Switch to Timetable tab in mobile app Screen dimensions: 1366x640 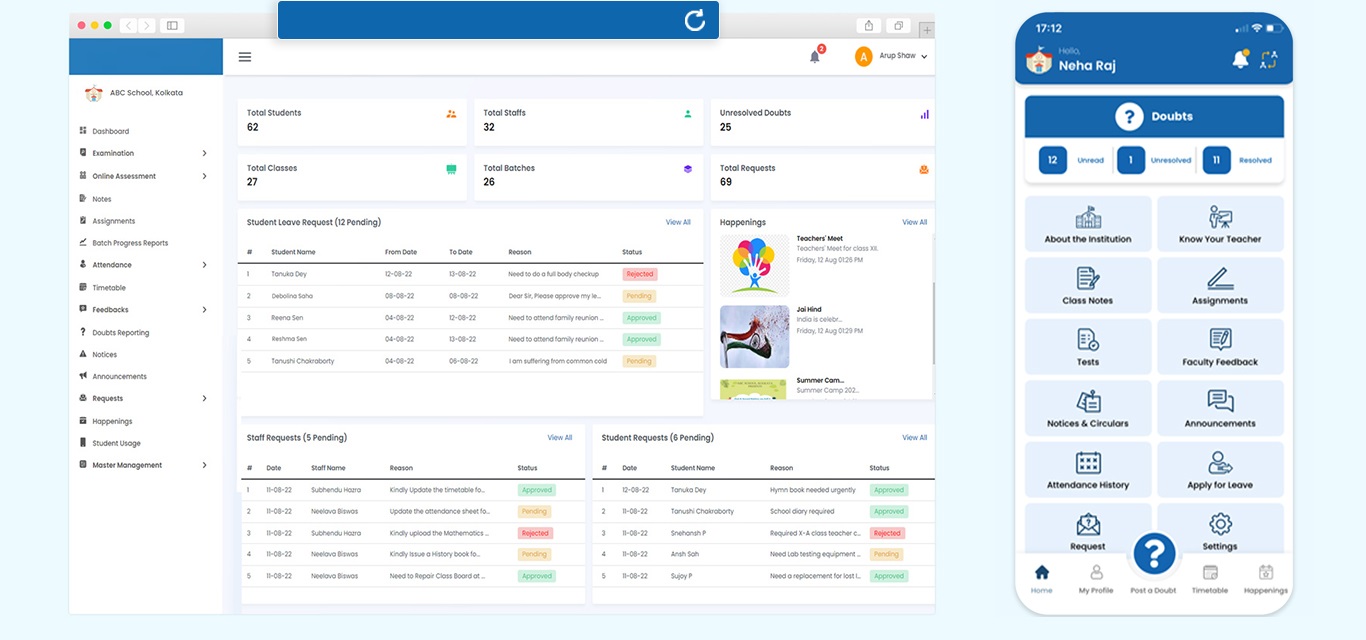click(1210, 578)
